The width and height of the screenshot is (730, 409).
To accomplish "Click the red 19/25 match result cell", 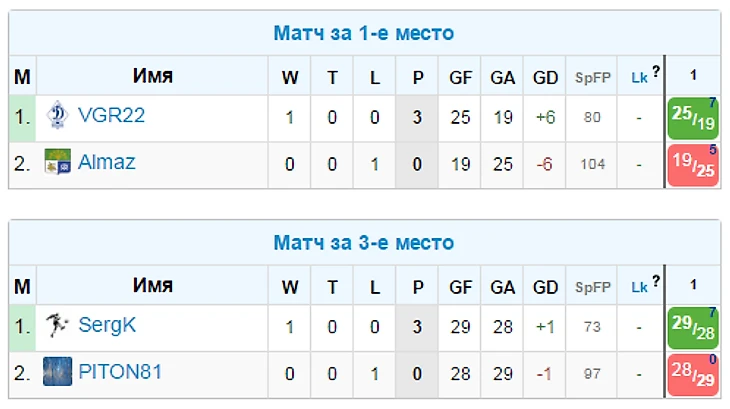I will tap(693, 165).
